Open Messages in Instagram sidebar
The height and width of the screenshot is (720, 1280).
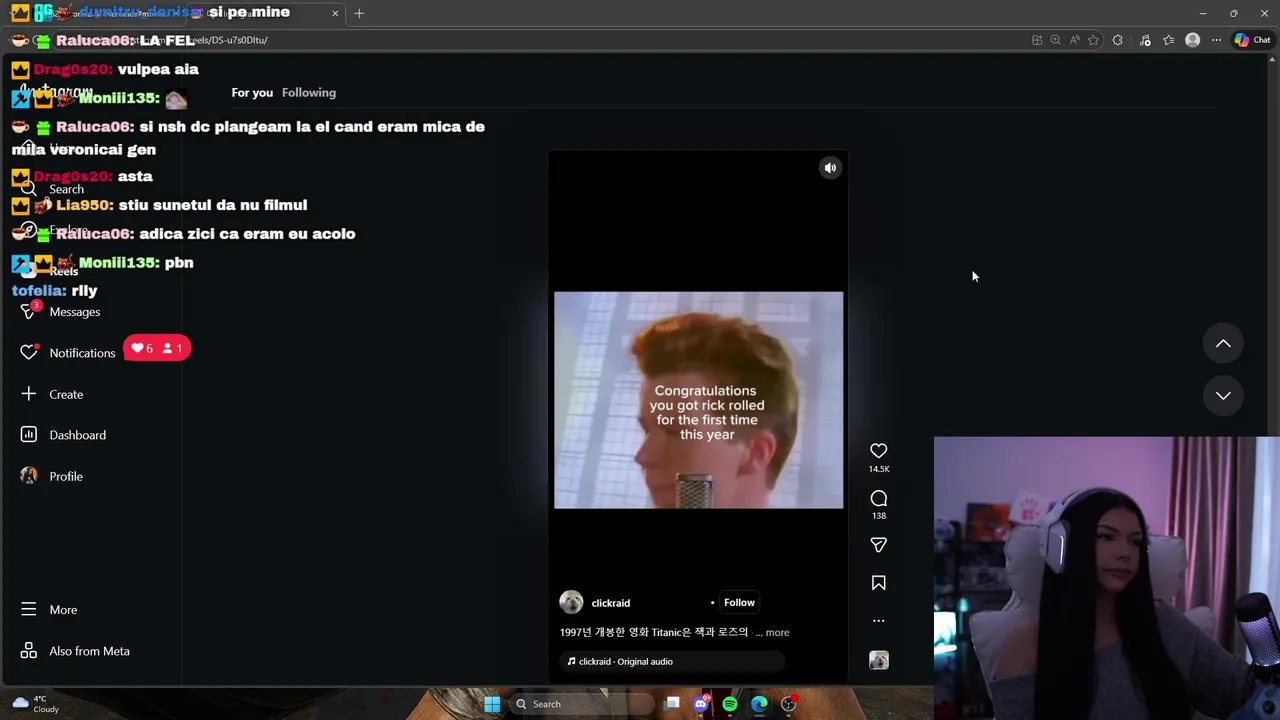[x=75, y=312]
